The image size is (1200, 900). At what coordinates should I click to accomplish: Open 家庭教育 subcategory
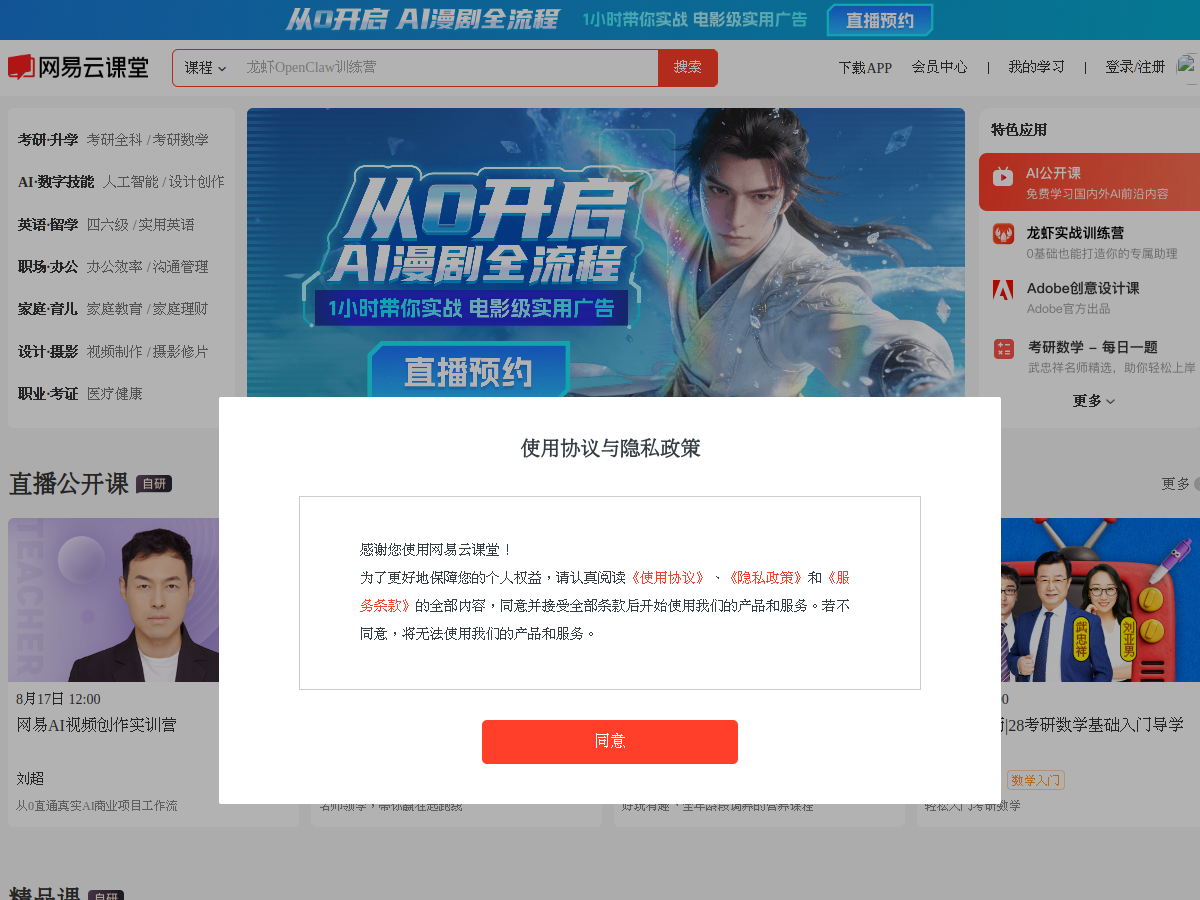pyautogui.click(x=114, y=309)
